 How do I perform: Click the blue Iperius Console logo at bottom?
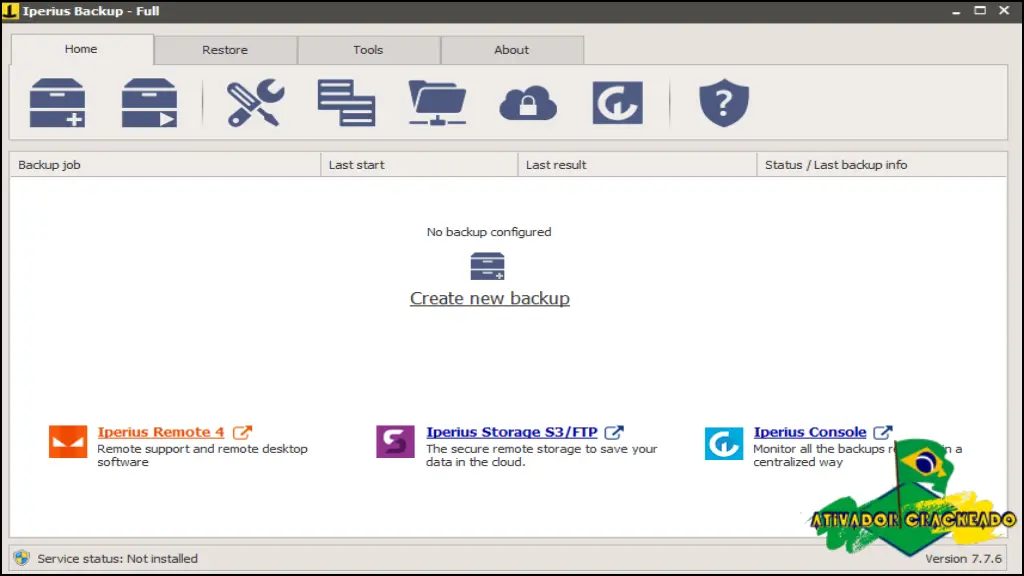point(724,443)
